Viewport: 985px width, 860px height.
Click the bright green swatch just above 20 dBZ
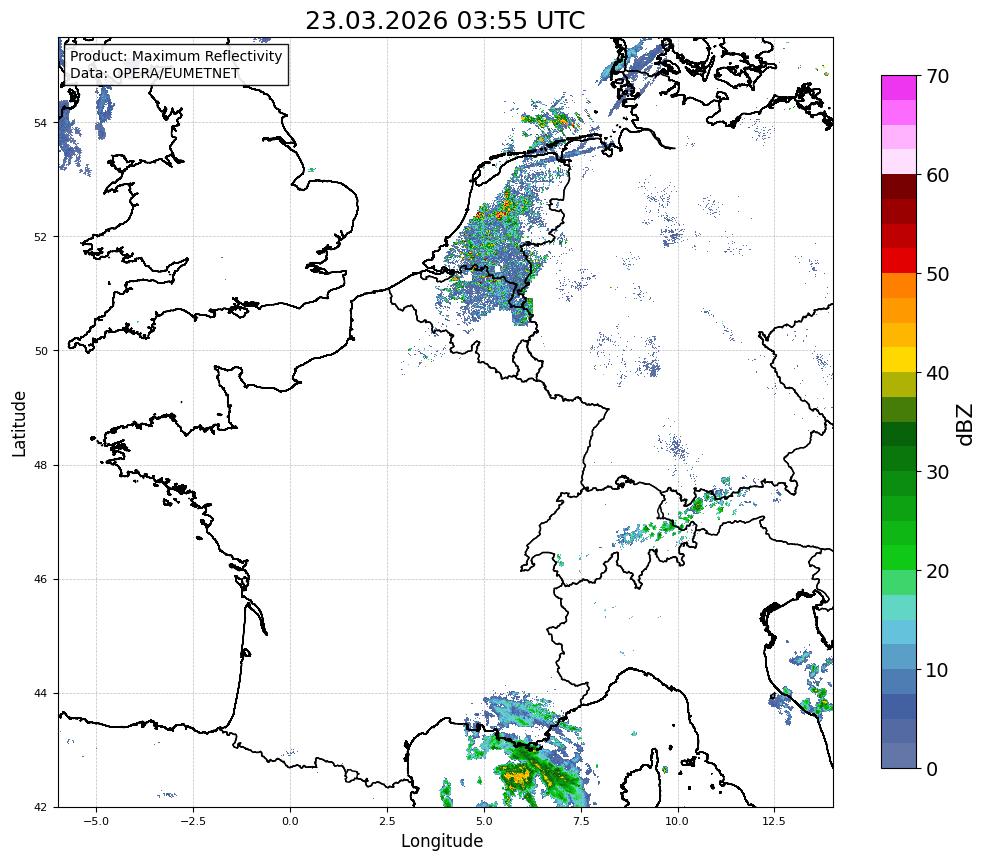(899, 558)
